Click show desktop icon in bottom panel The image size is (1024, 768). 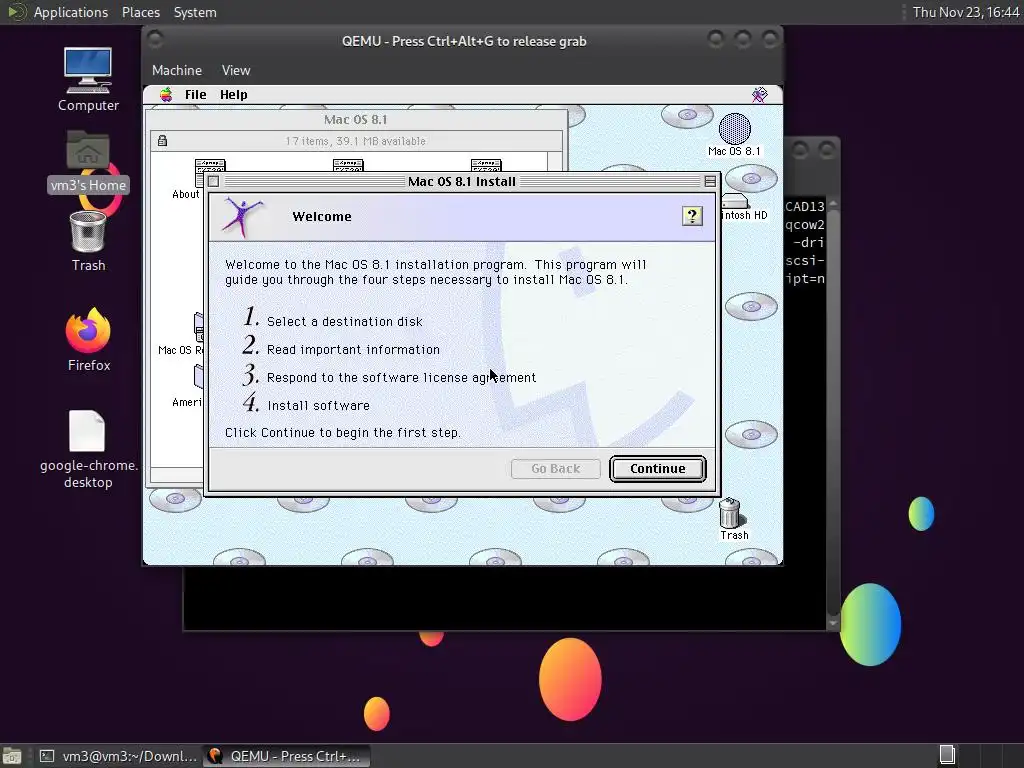tap(12, 756)
